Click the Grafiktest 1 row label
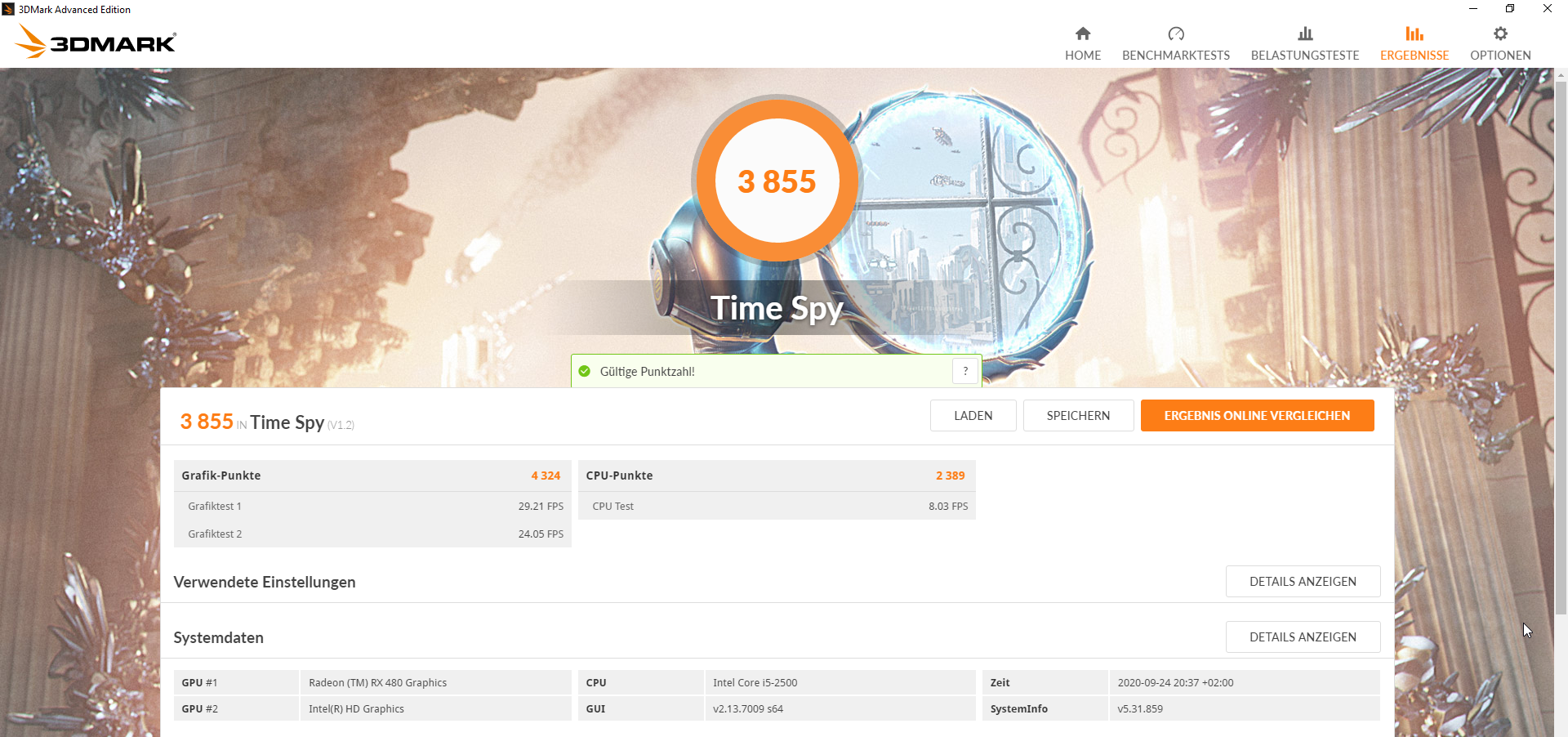The height and width of the screenshot is (737, 1568). coord(215,506)
